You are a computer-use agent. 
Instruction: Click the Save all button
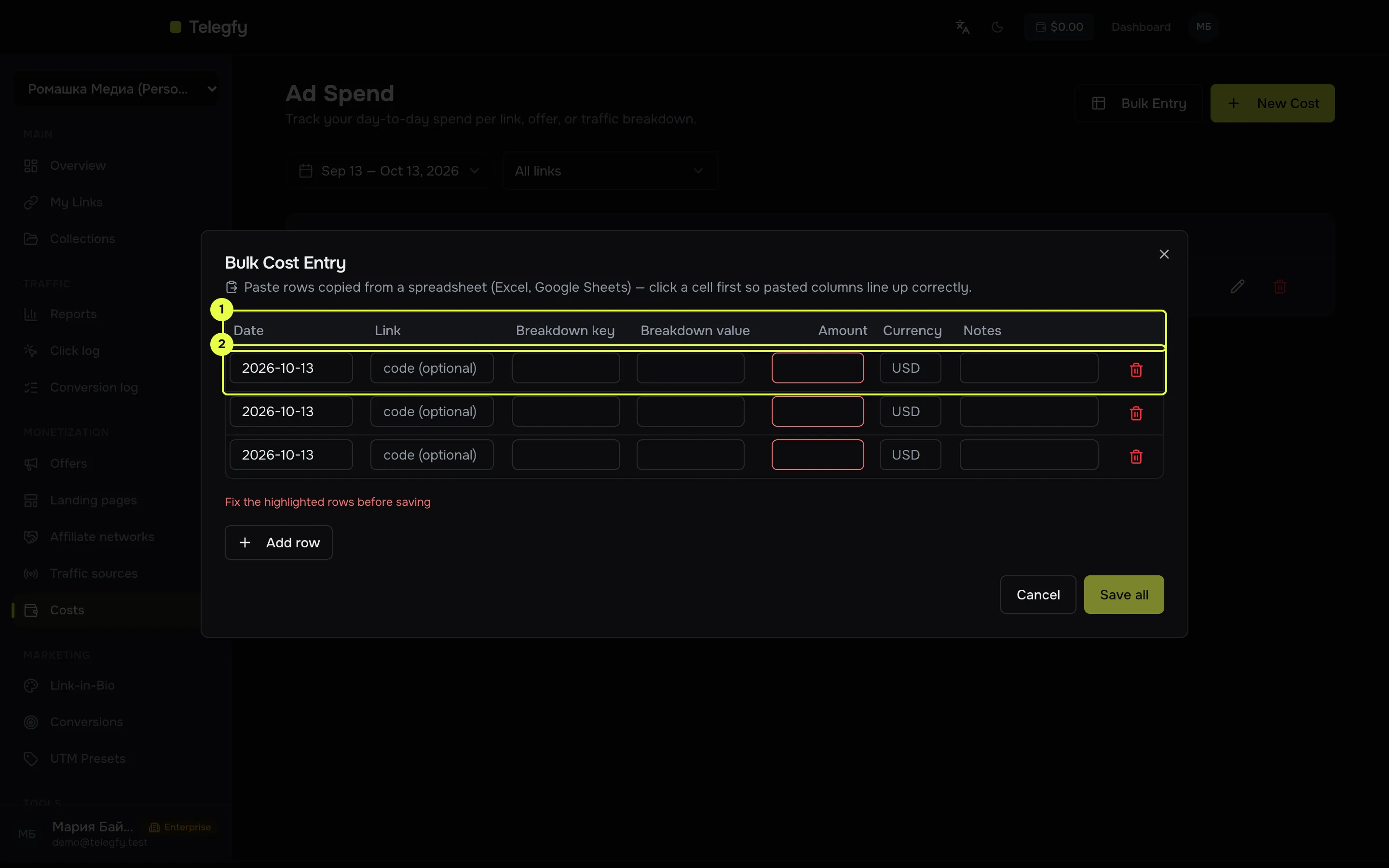click(1124, 595)
